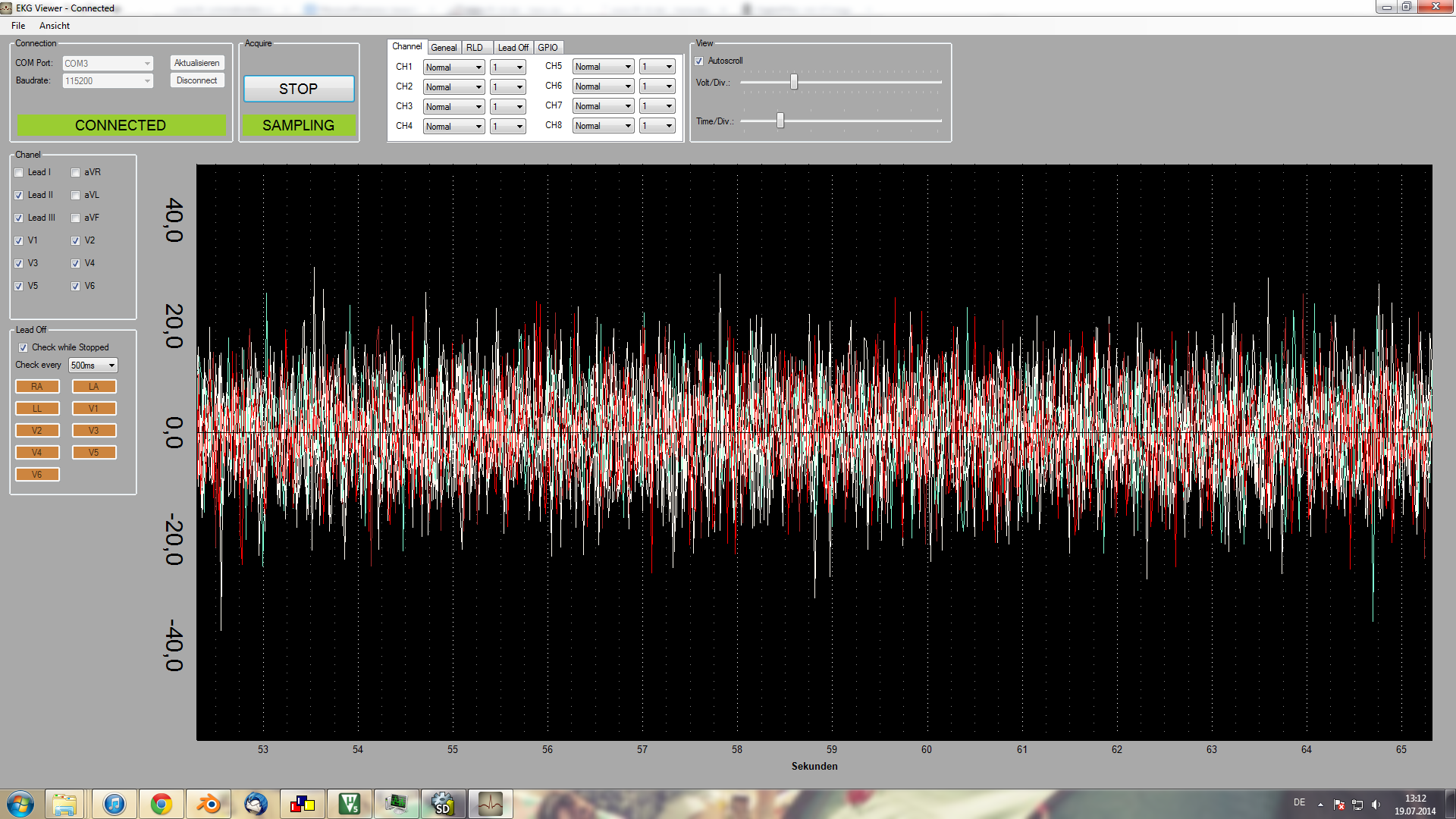Open the CH5 mode dropdown
Image resolution: width=1456 pixels, height=819 pixels.
(x=603, y=67)
